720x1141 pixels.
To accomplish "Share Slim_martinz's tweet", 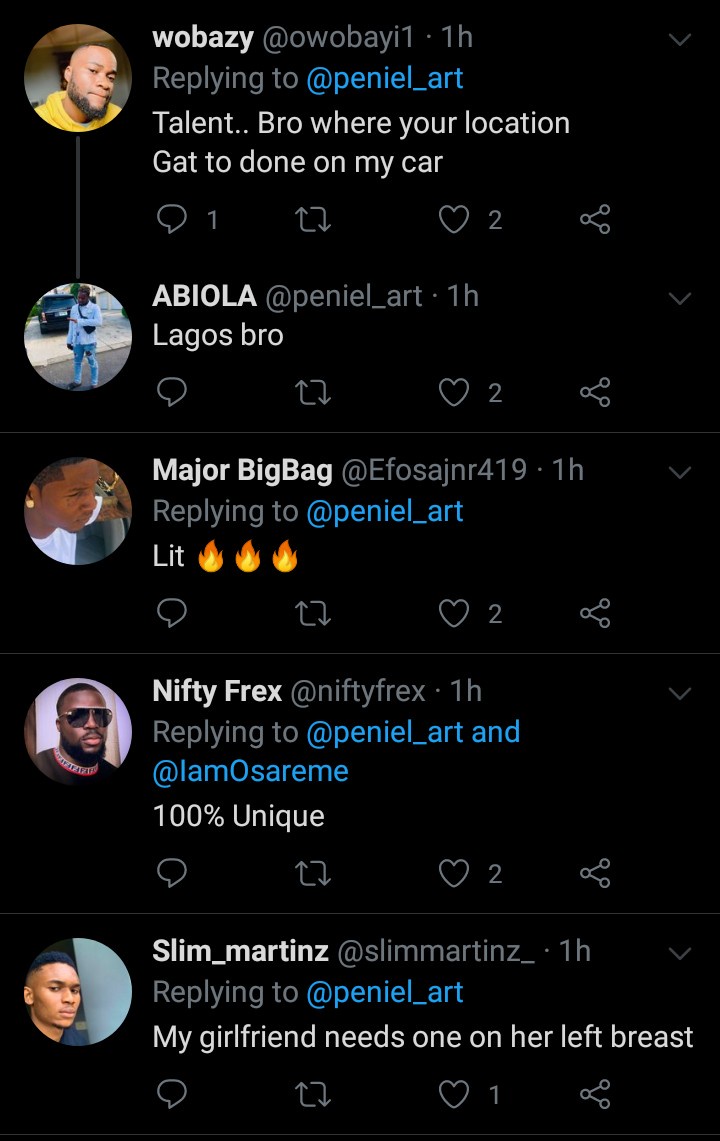I will coord(595,1094).
